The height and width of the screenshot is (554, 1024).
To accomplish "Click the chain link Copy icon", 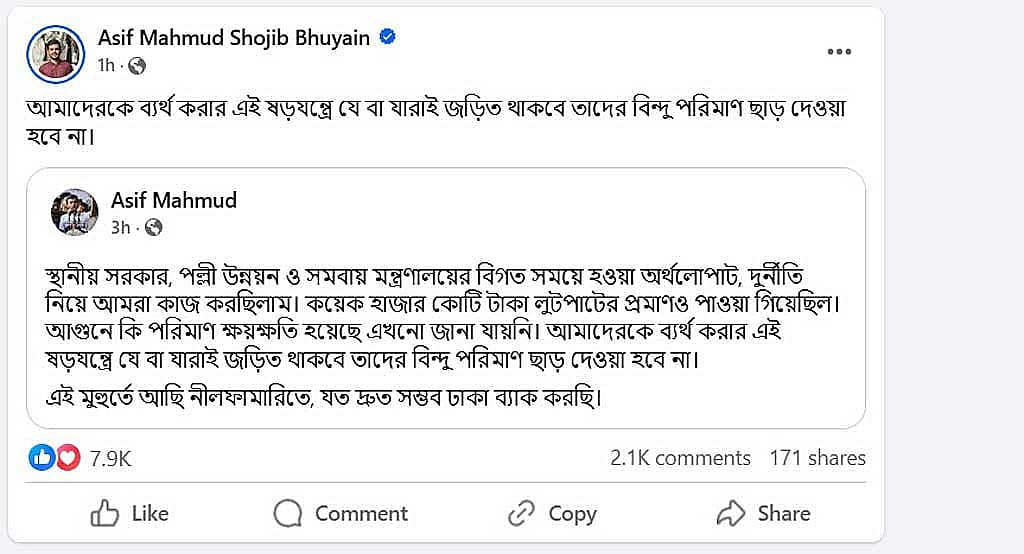I will point(521,513).
